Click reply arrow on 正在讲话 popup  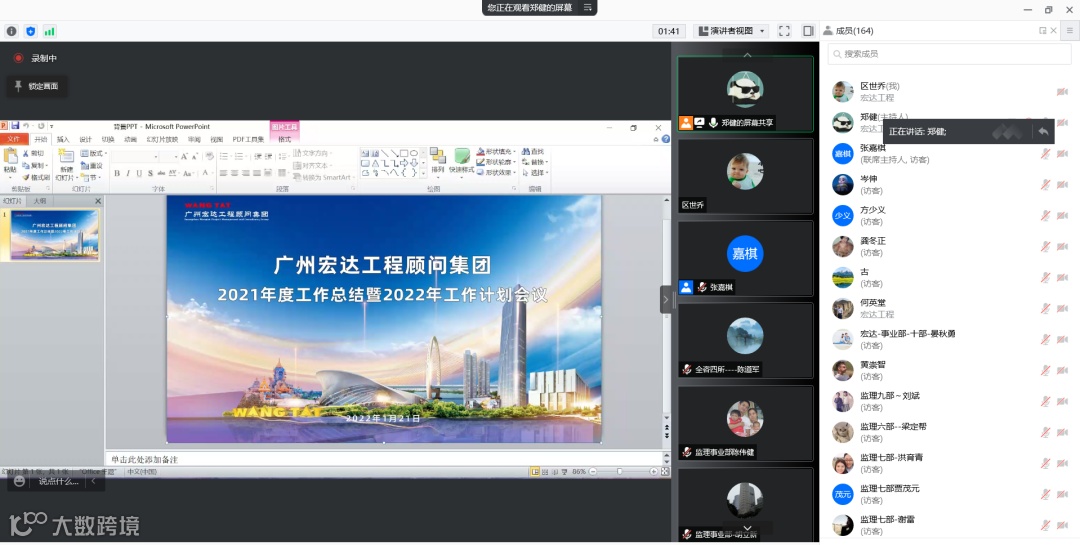click(1043, 131)
